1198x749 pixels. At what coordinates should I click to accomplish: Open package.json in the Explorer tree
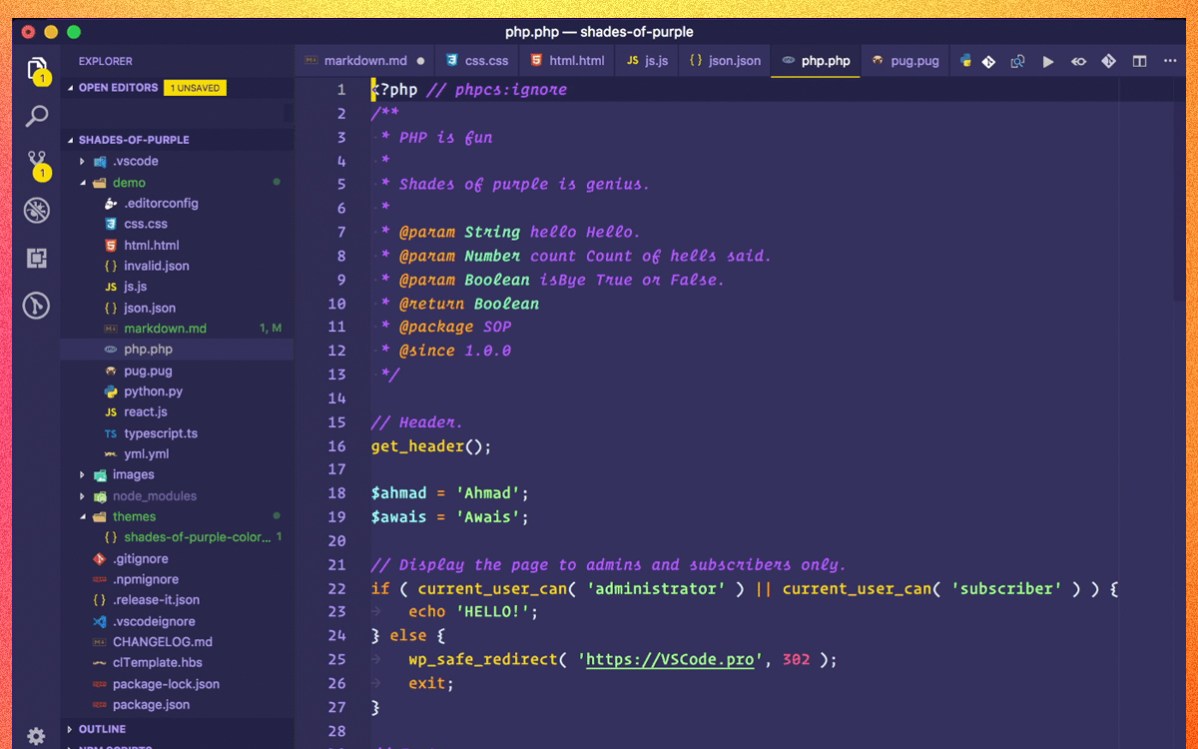(x=151, y=705)
